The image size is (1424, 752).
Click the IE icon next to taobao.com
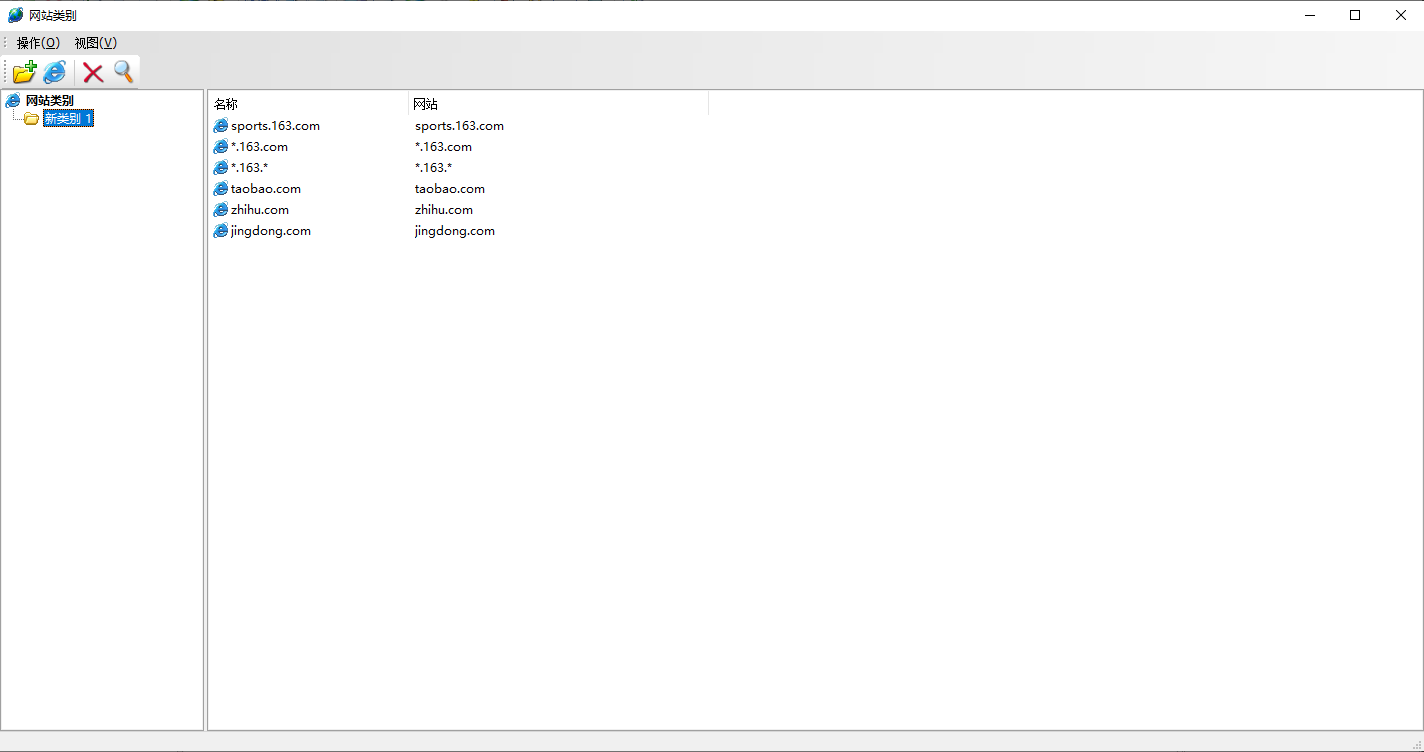click(x=221, y=189)
